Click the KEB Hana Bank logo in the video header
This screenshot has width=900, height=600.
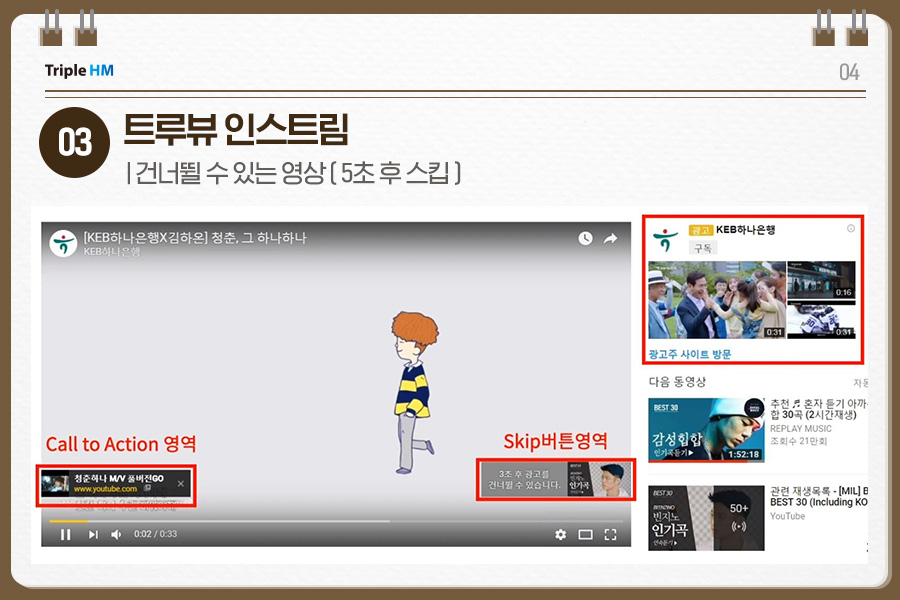click(x=63, y=243)
